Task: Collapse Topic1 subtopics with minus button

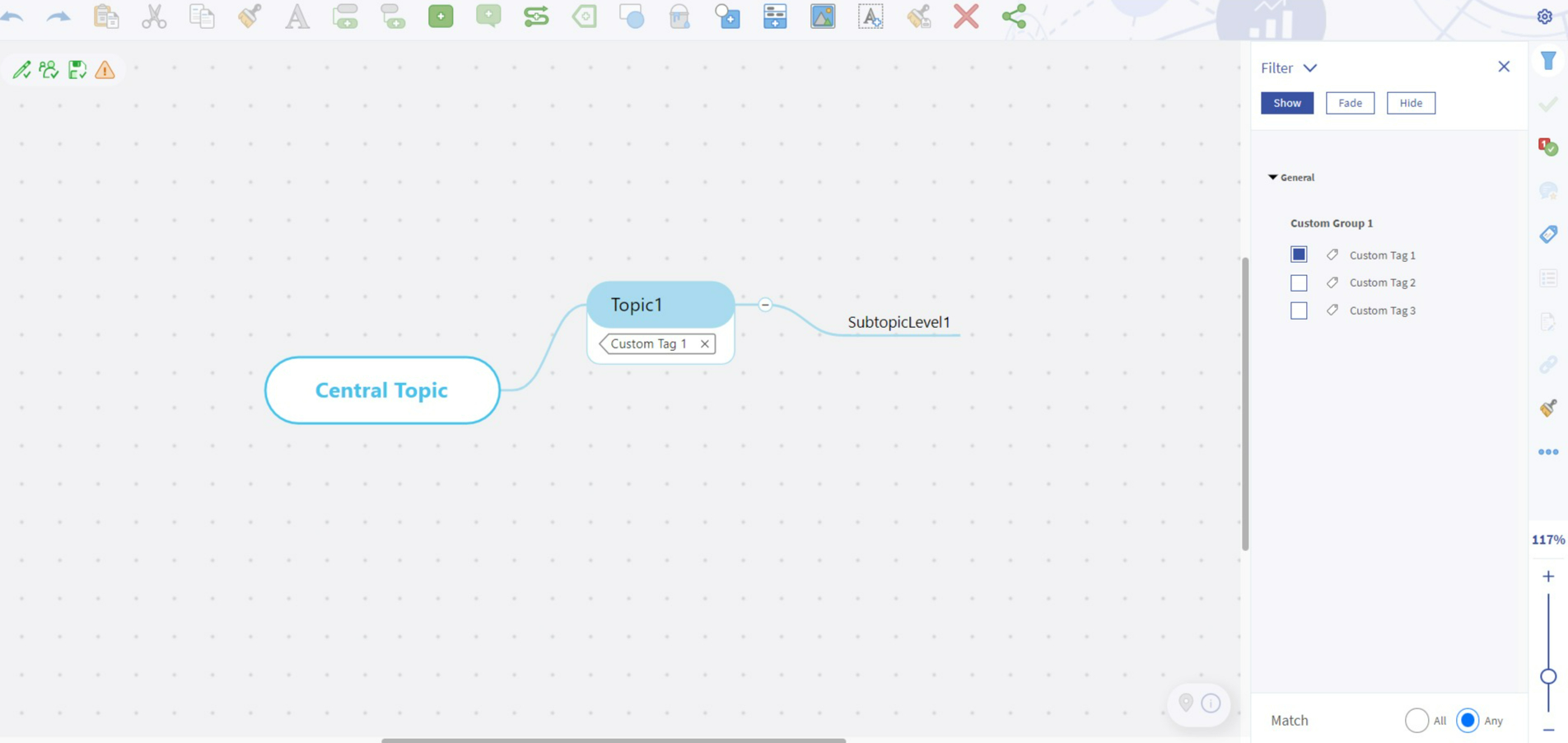Action: (765, 305)
